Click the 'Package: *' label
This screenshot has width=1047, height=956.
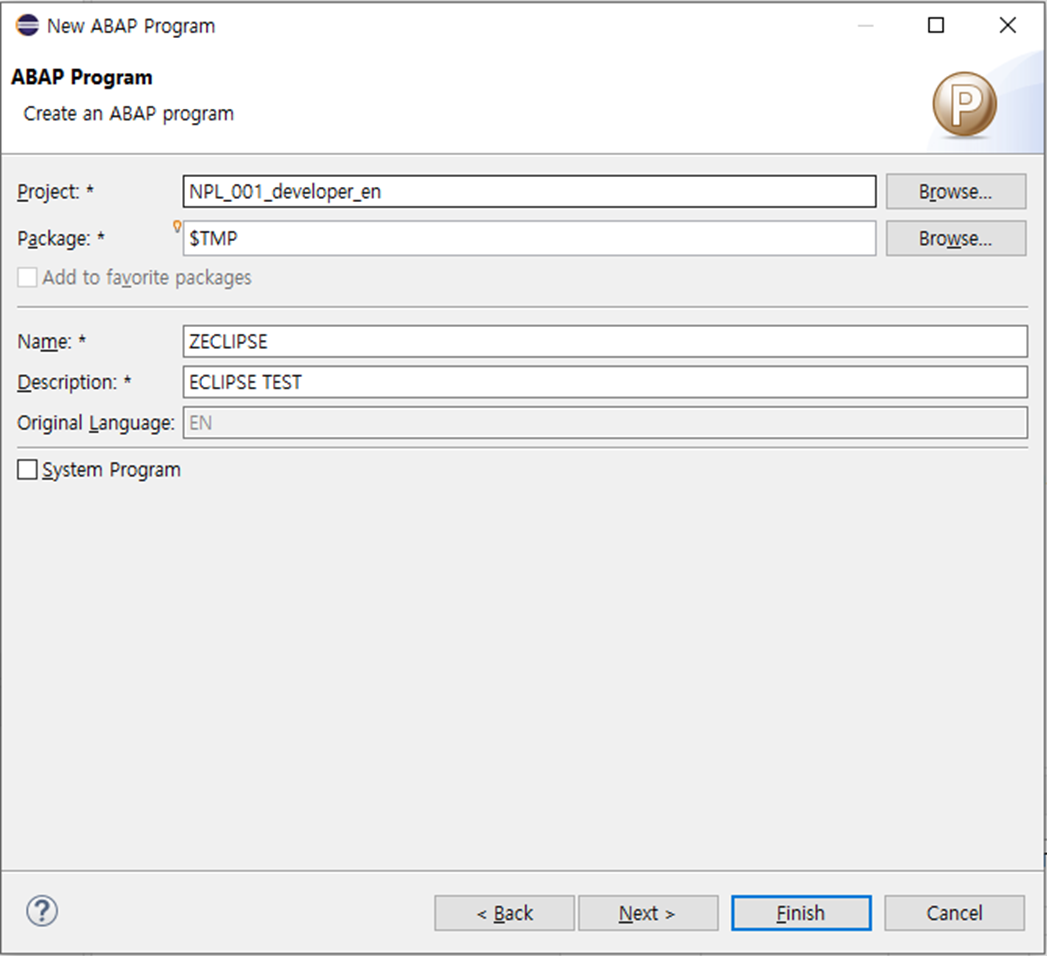pyautogui.click(x=61, y=238)
